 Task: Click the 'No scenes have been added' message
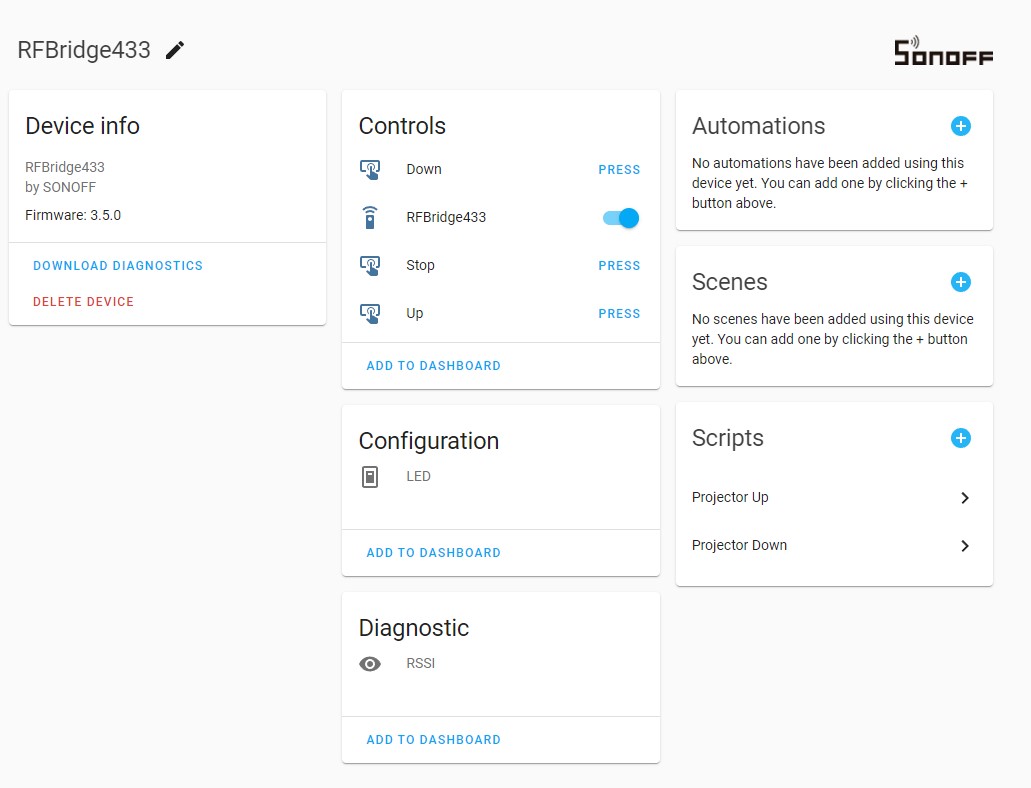click(832, 339)
